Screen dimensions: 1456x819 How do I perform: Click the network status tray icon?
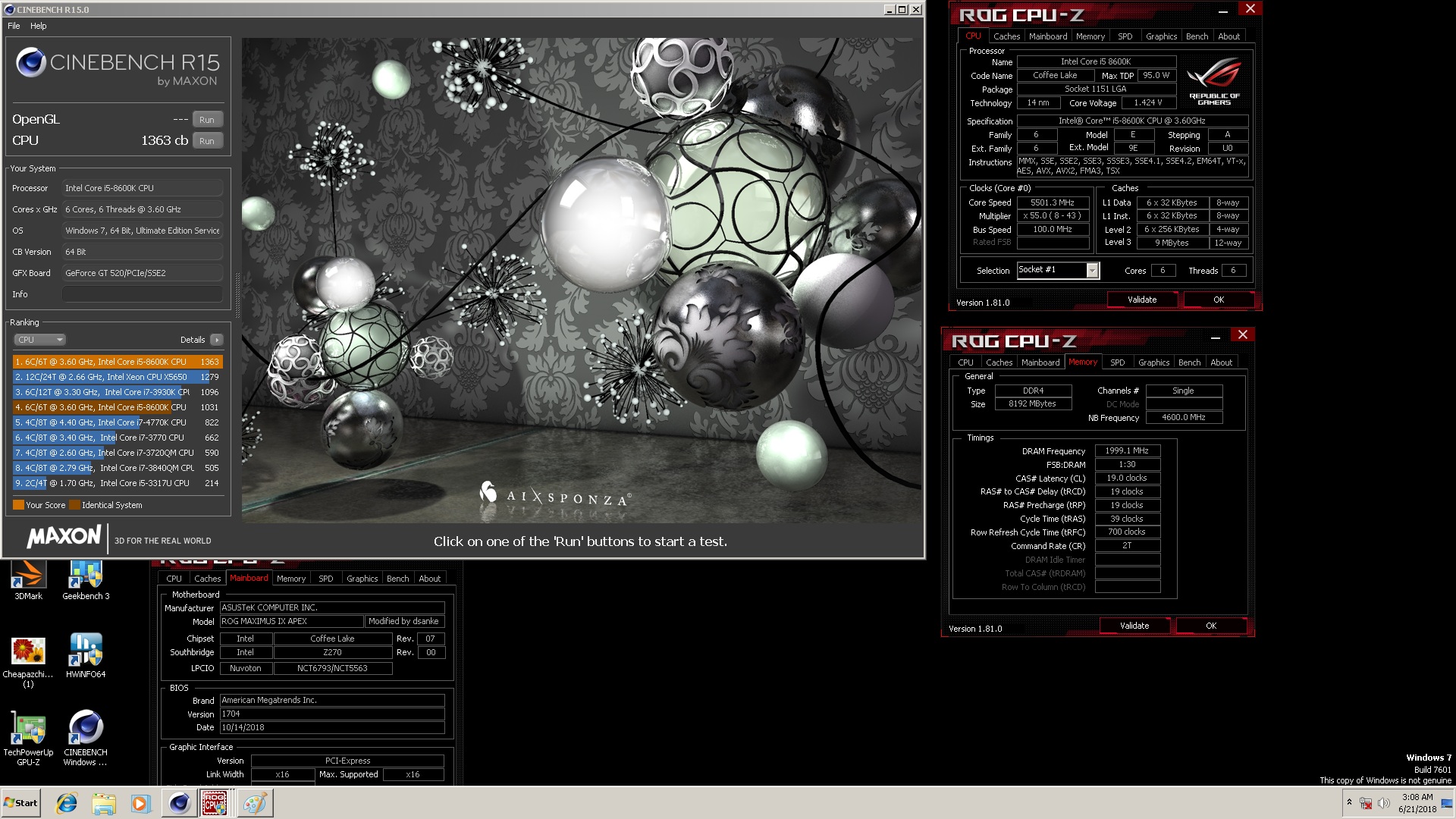(x=1366, y=803)
